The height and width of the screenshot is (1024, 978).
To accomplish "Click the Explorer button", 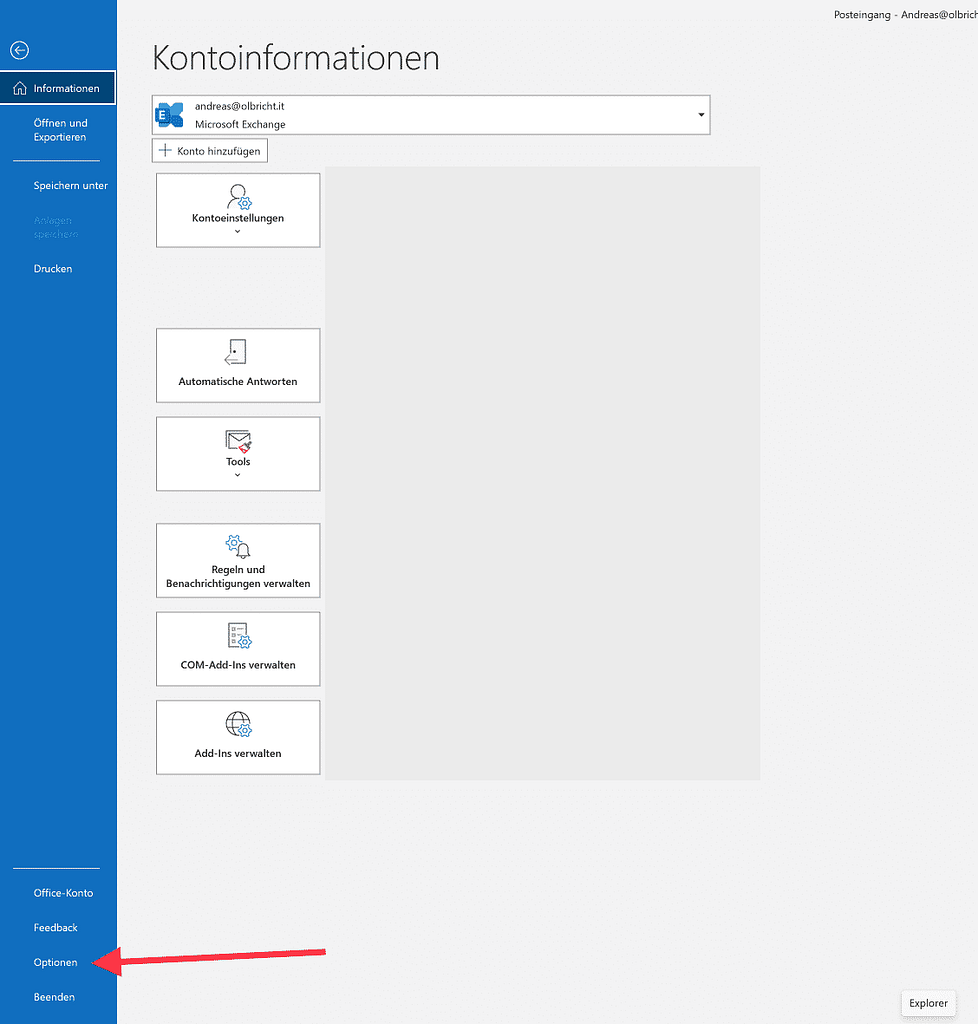I will (x=928, y=1003).
